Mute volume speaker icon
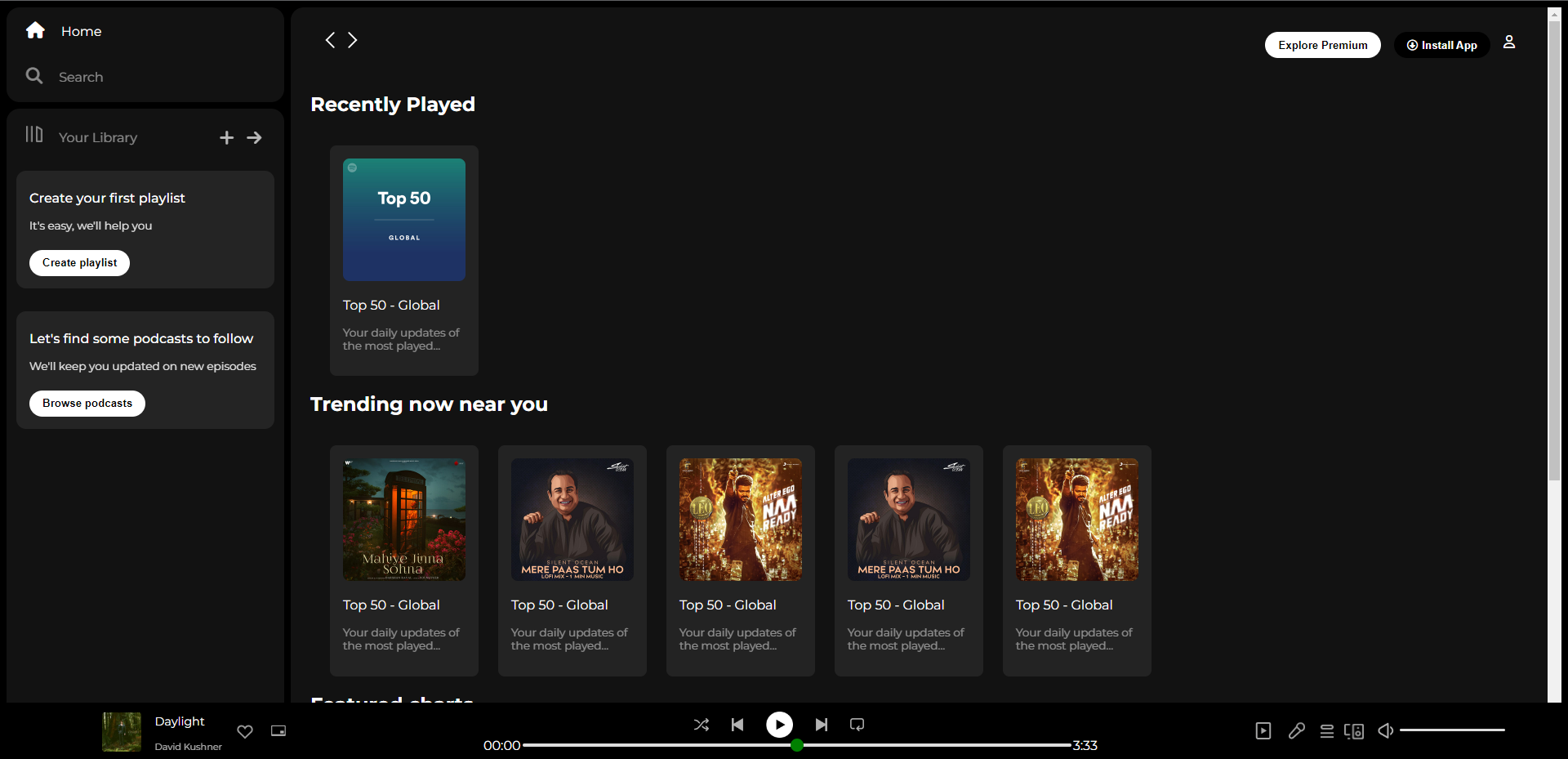Image resolution: width=1568 pixels, height=759 pixels. coord(1385,730)
